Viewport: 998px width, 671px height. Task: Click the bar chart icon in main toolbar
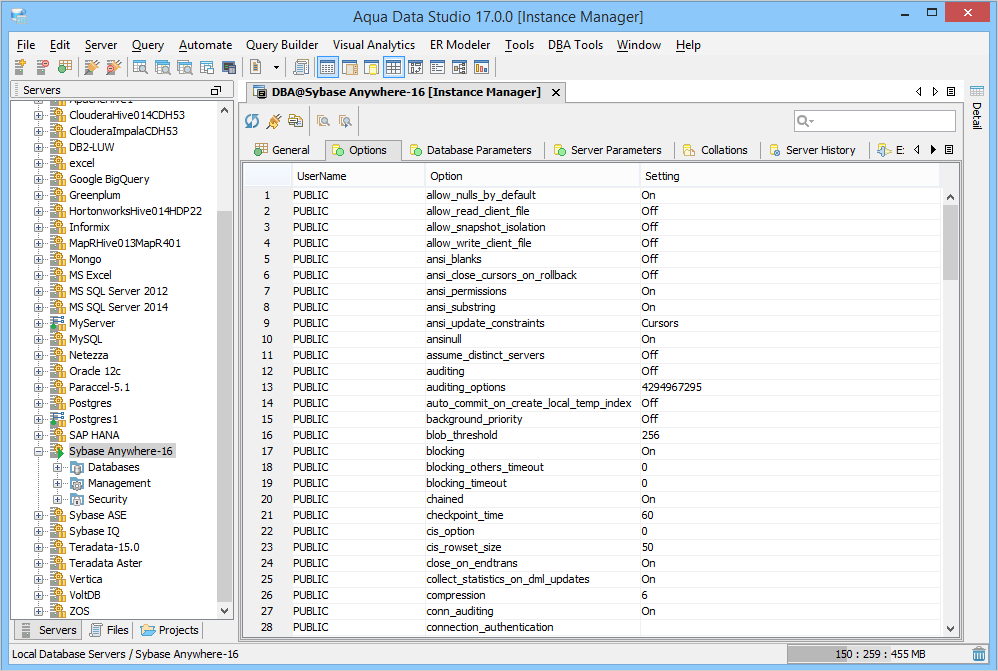[482, 66]
